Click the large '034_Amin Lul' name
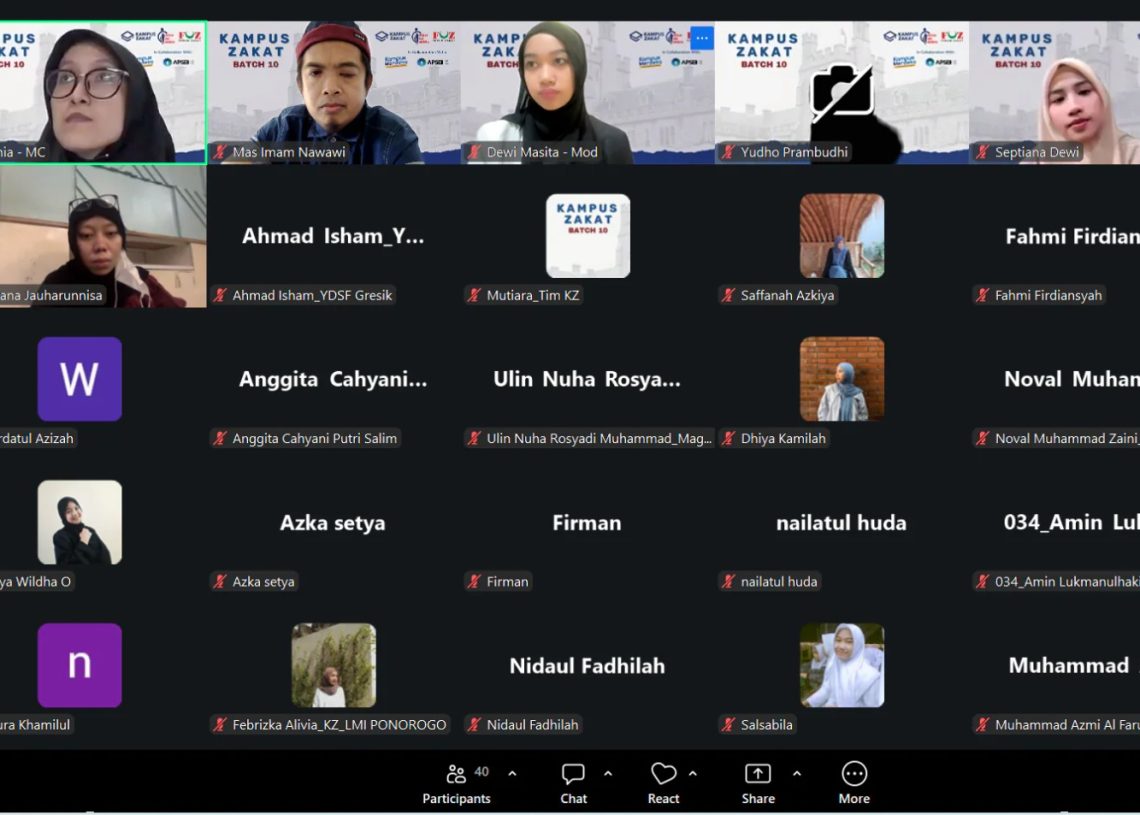This screenshot has height=815, width=1140. [x=1072, y=522]
